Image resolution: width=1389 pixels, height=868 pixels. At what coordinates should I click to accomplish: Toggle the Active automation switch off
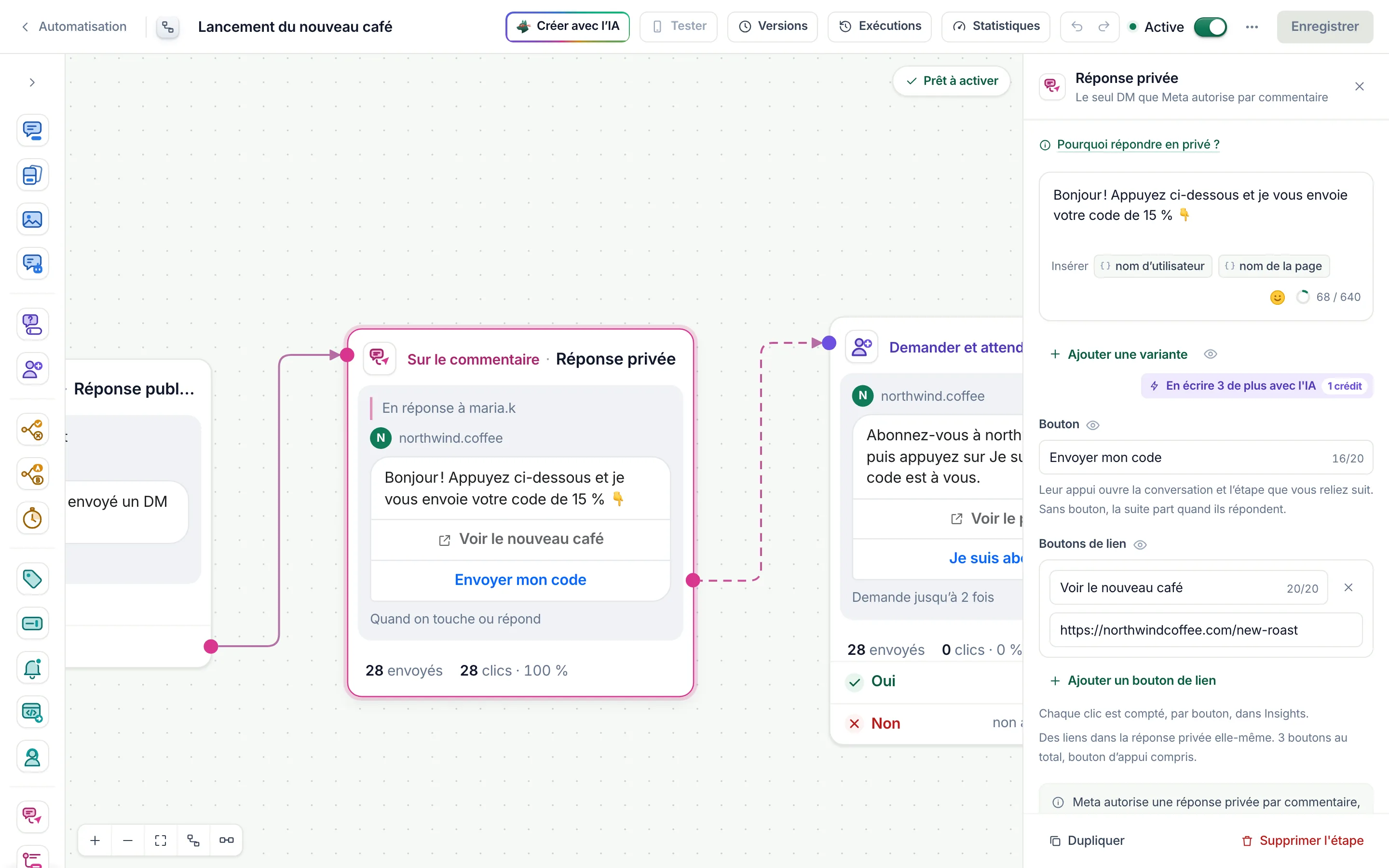pos(1211,27)
